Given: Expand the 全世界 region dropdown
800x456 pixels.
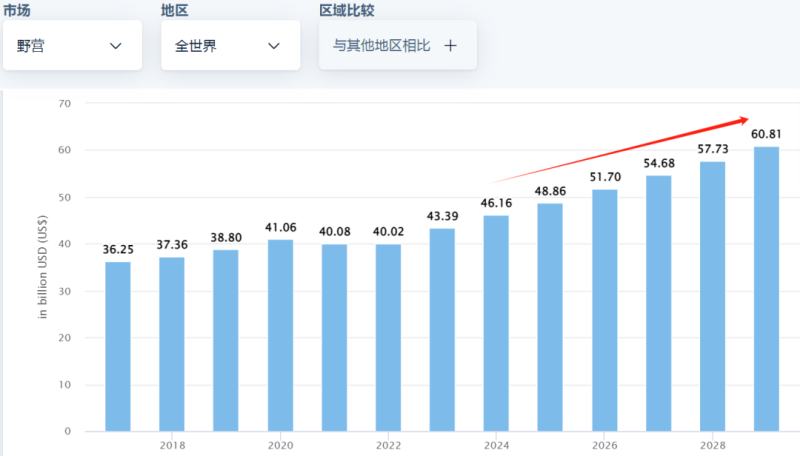Looking at the screenshot, I should pos(229,46).
